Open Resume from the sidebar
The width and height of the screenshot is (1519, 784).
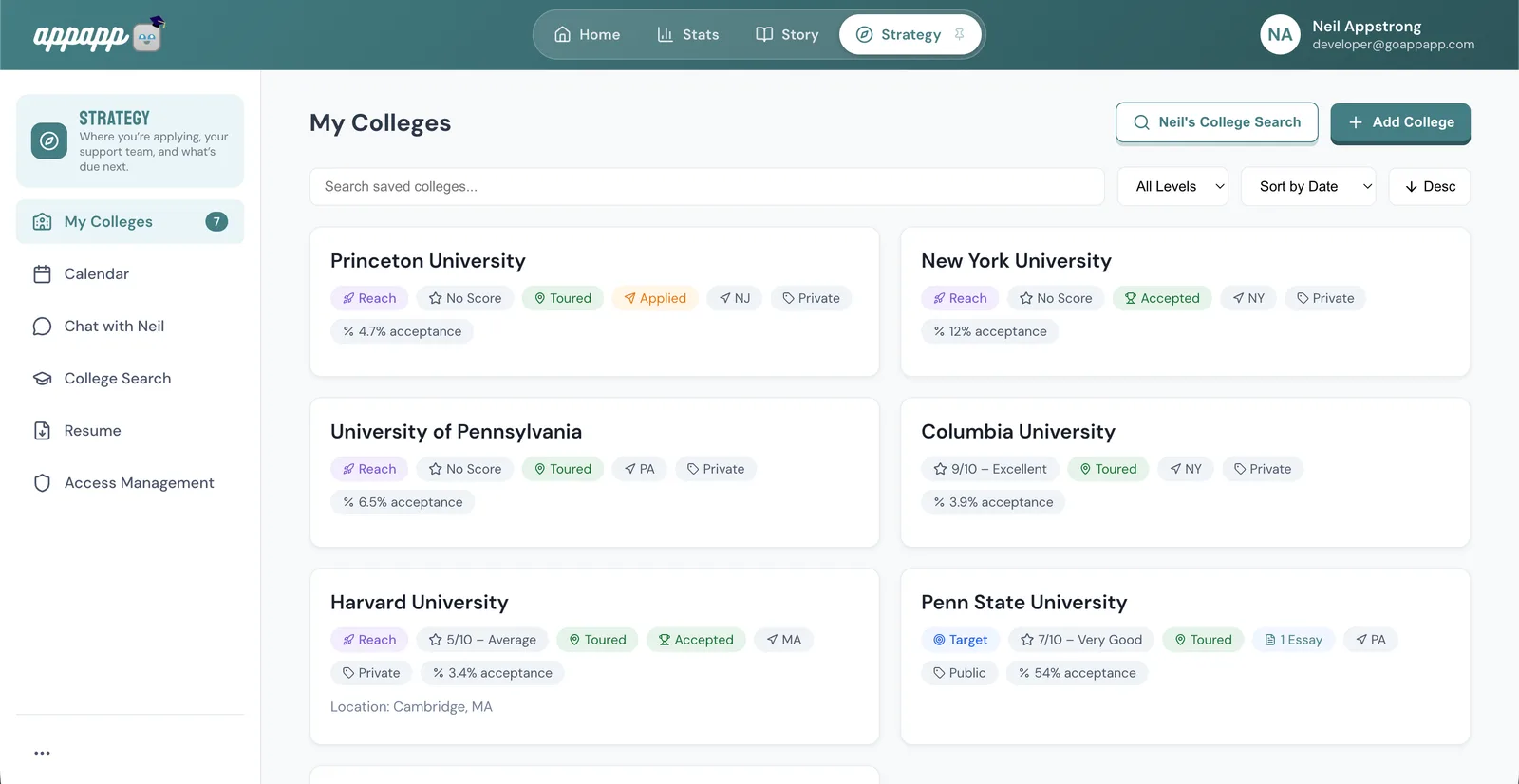tap(130, 430)
